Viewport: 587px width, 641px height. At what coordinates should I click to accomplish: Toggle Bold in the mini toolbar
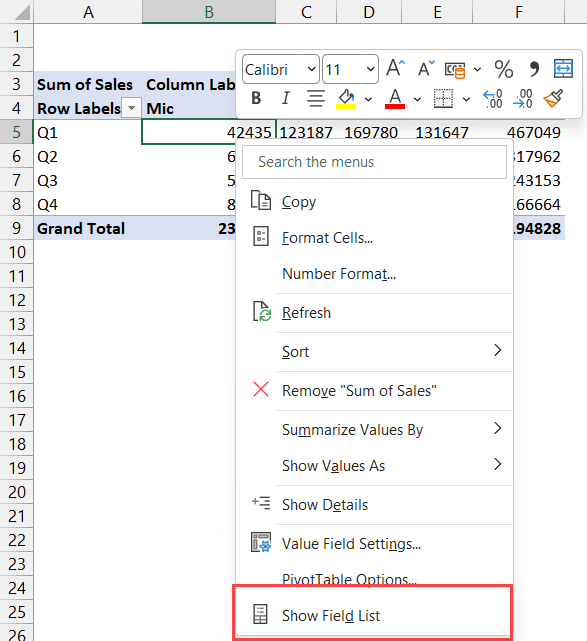[256, 98]
